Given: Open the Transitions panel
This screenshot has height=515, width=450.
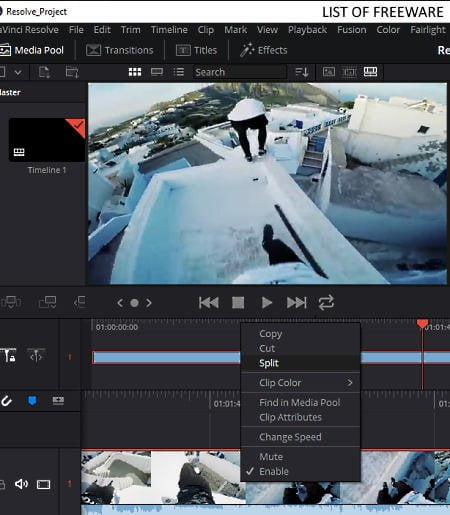Looking at the screenshot, I should coord(120,50).
